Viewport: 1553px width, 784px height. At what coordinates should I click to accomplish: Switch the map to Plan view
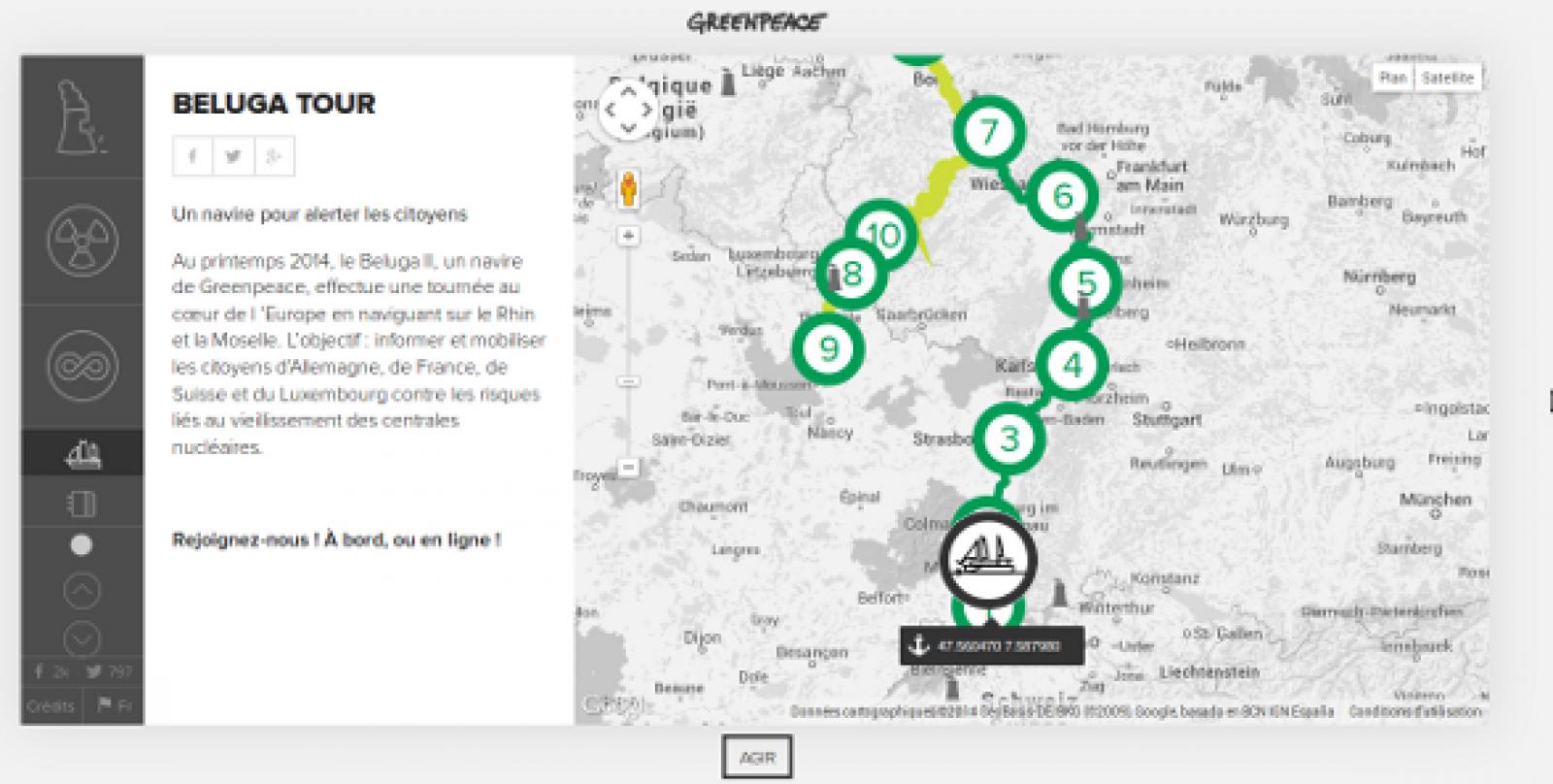click(x=1393, y=78)
